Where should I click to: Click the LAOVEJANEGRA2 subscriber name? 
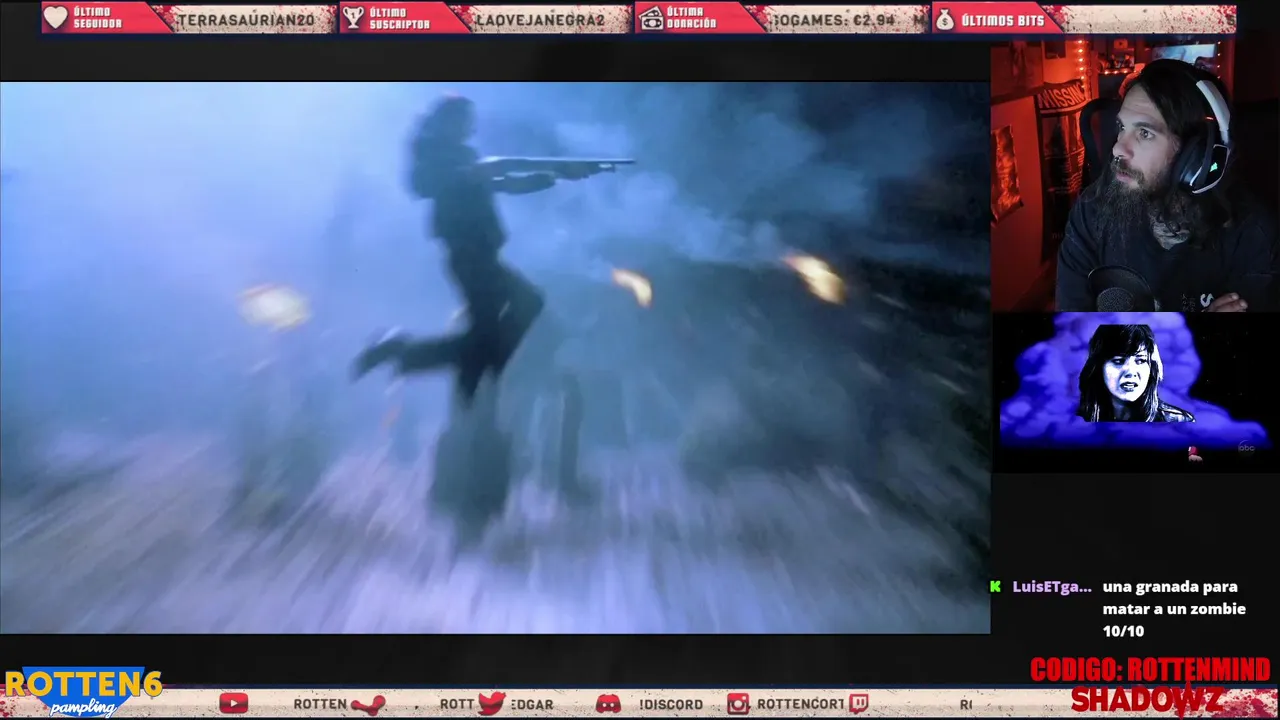(541, 19)
